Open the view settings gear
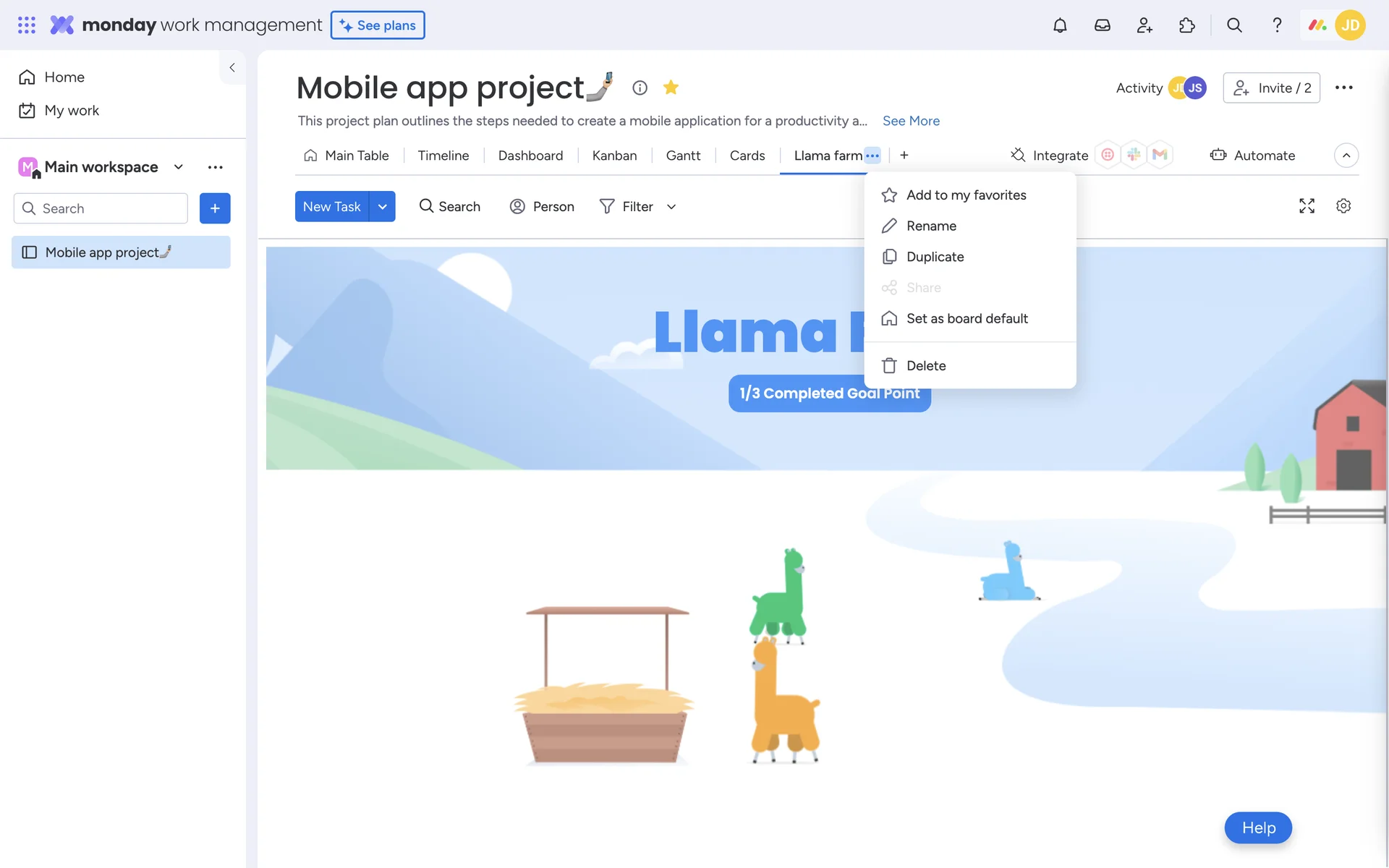 tap(1343, 206)
